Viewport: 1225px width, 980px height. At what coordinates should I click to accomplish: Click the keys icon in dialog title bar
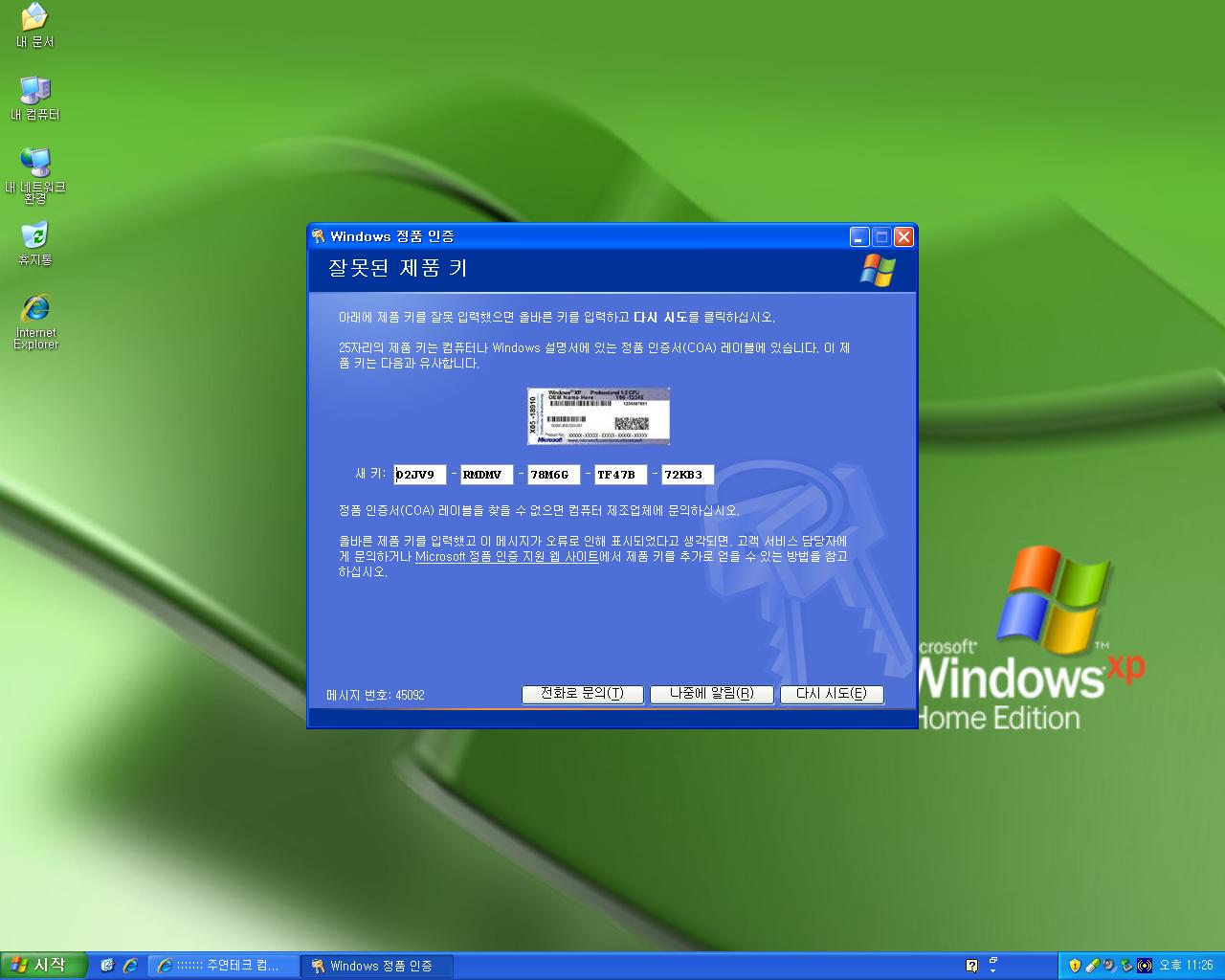pos(319,236)
